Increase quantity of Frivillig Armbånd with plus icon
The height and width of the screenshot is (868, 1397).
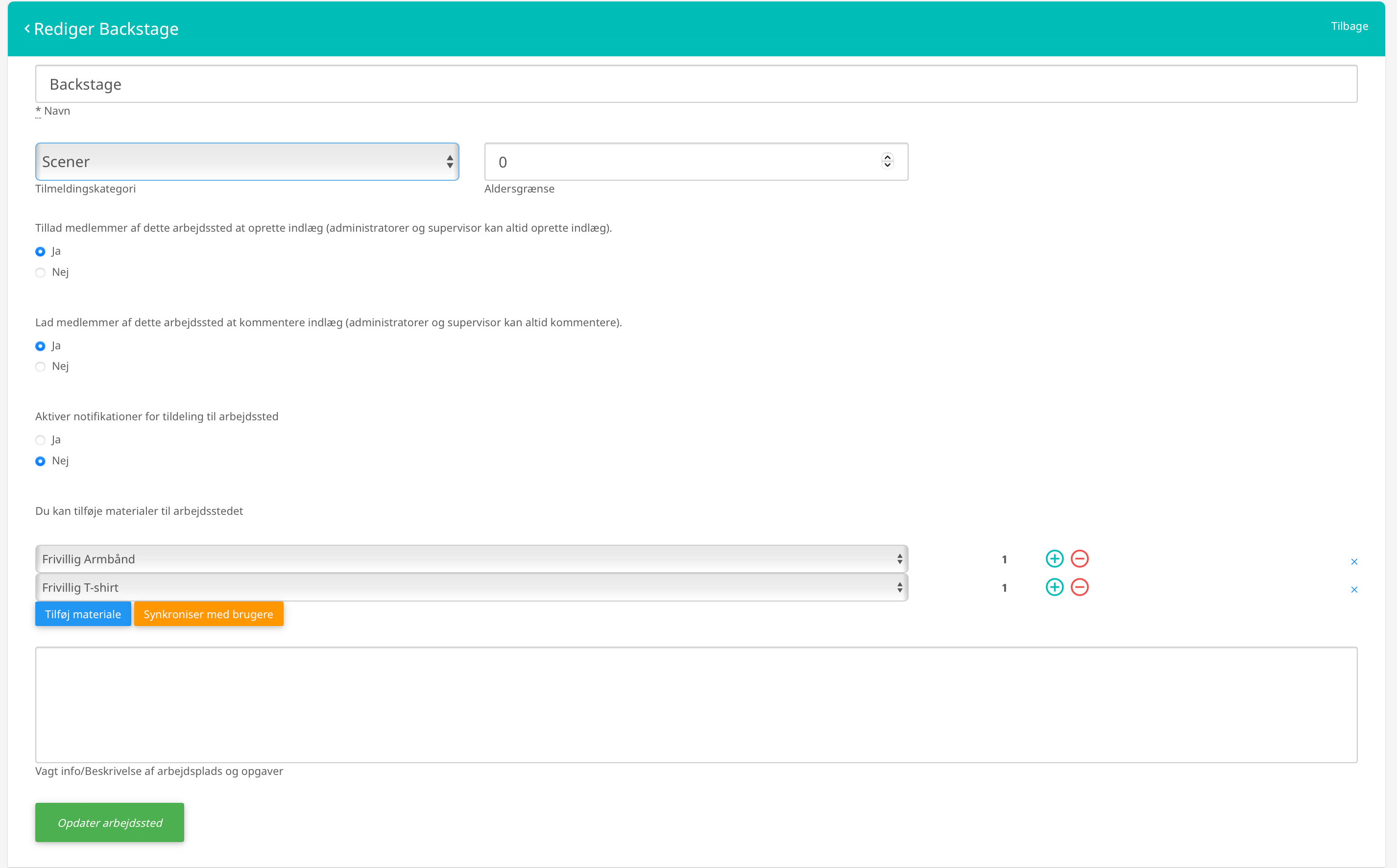click(x=1054, y=558)
